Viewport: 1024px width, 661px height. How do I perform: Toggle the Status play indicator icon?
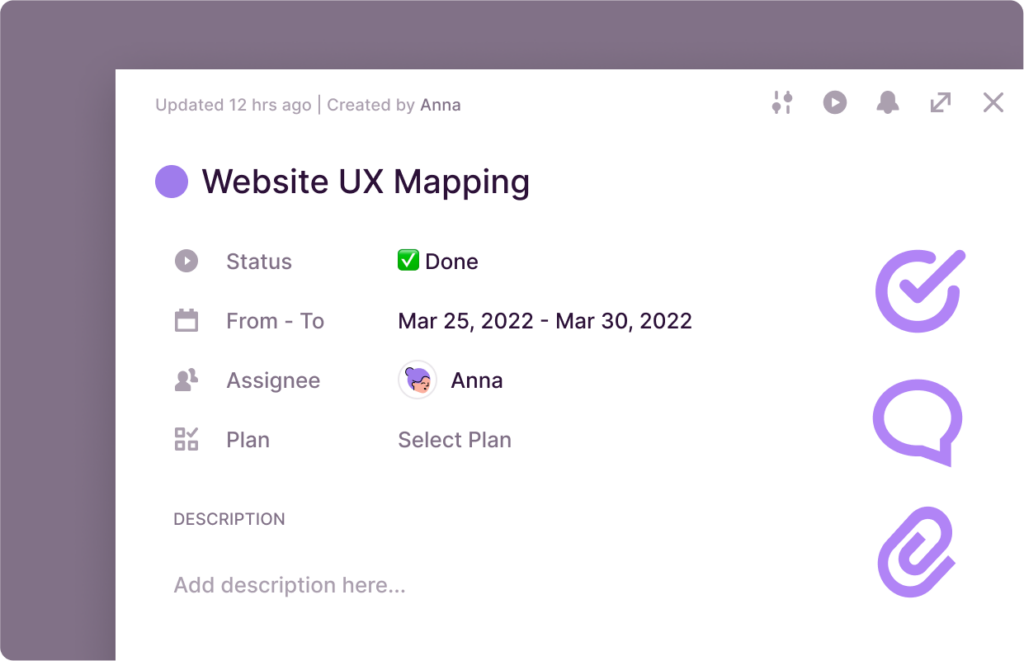[x=186, y=260]
